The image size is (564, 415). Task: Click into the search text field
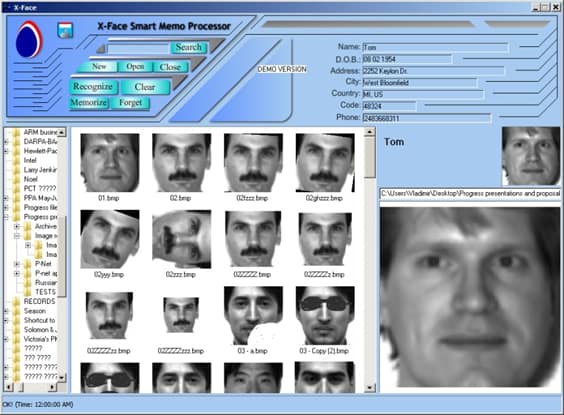tap(138, 49)
